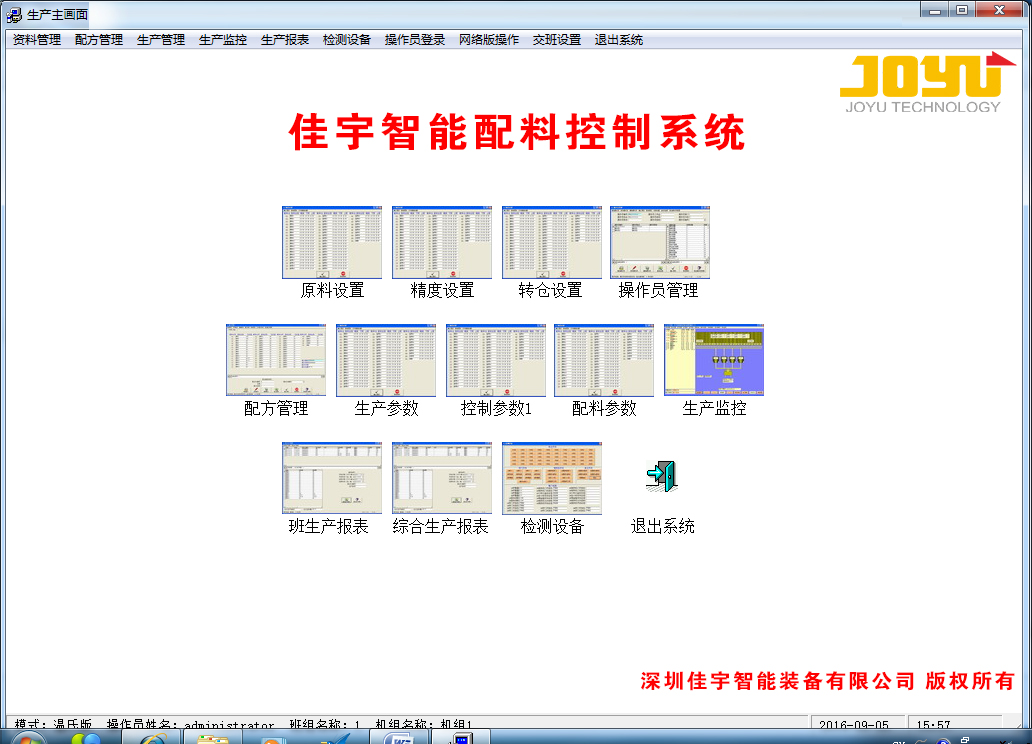Open the 资料管理 menu
Screen dimensions: 1032x744
click(37, 40)
